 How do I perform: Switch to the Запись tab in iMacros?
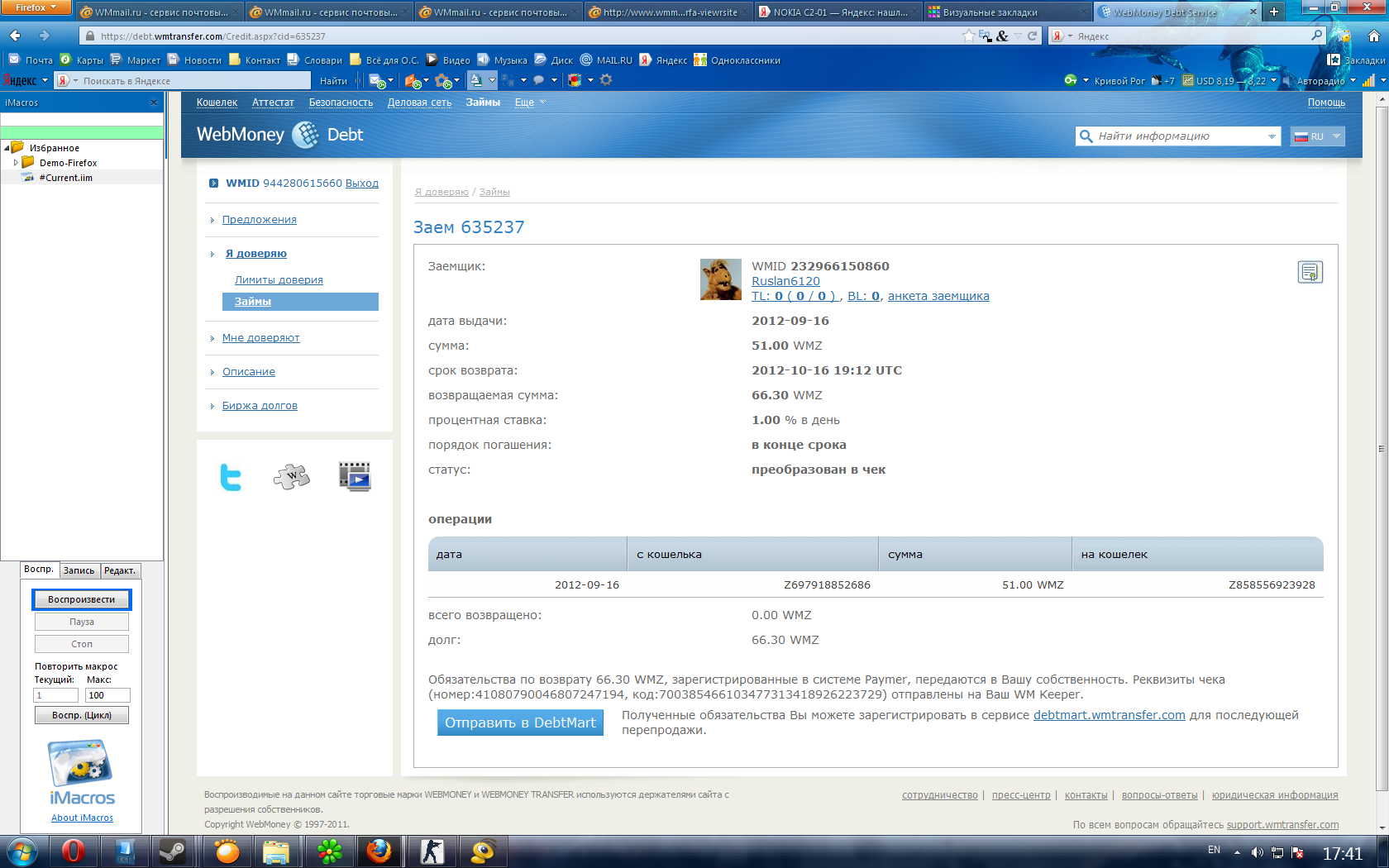79,570
